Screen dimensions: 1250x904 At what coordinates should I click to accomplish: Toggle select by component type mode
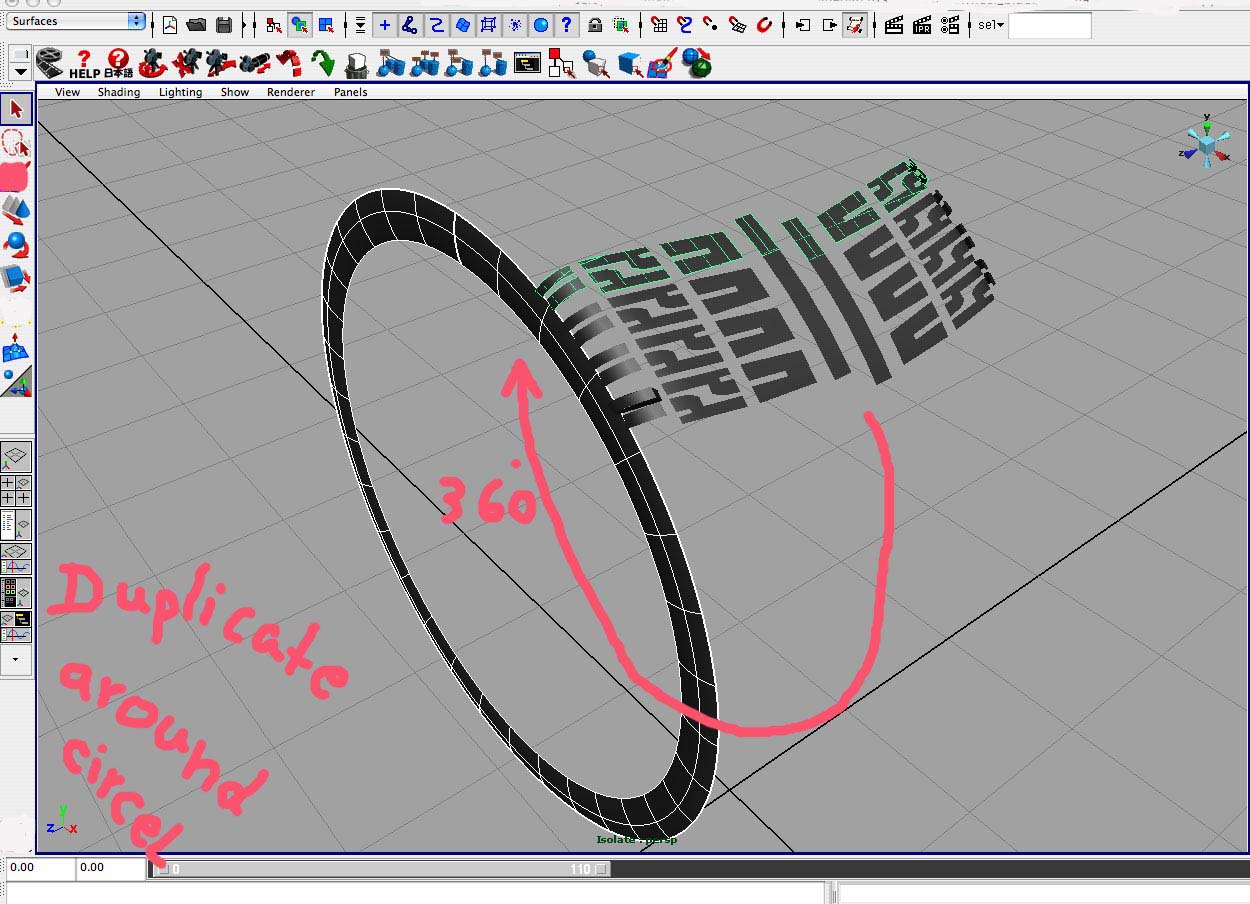tap(326, 25)
